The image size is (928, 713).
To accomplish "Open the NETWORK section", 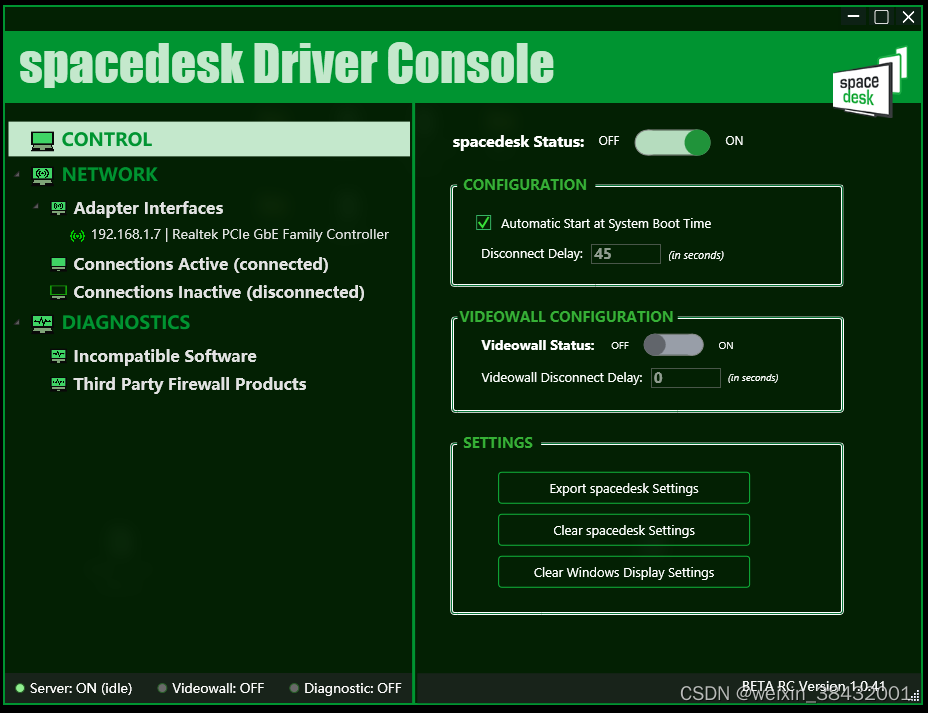I will click(x=109, y=175).
